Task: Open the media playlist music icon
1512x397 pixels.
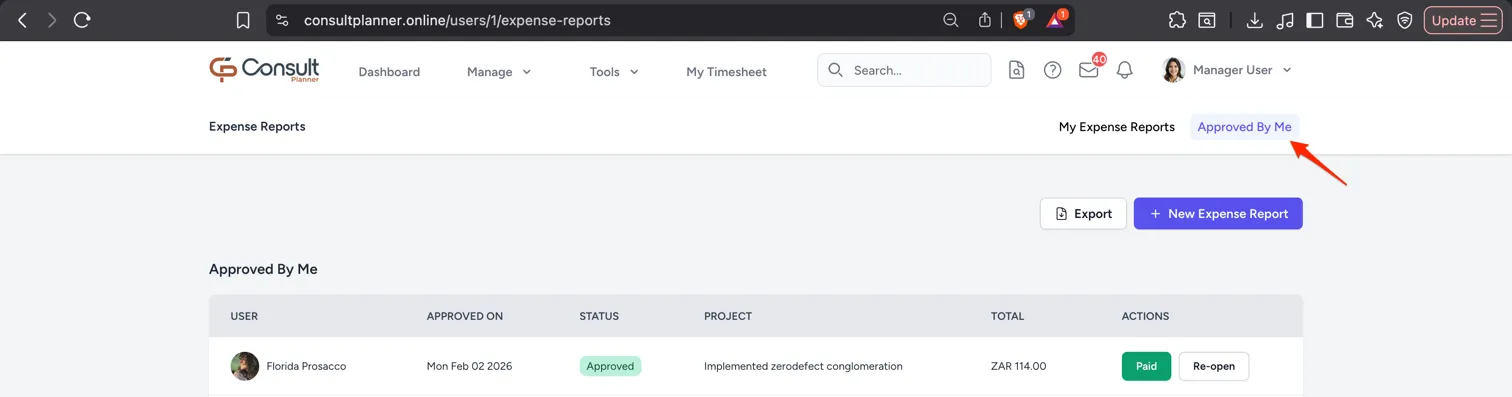Action: 1285,20
